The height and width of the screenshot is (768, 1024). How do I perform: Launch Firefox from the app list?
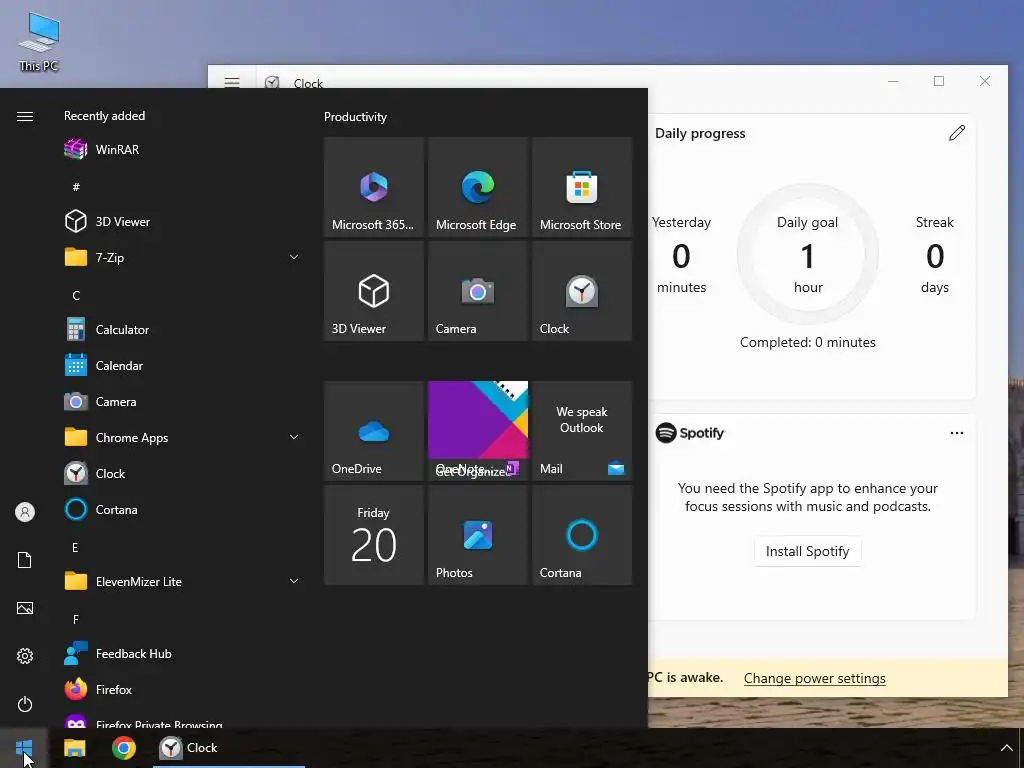point(182,690)
